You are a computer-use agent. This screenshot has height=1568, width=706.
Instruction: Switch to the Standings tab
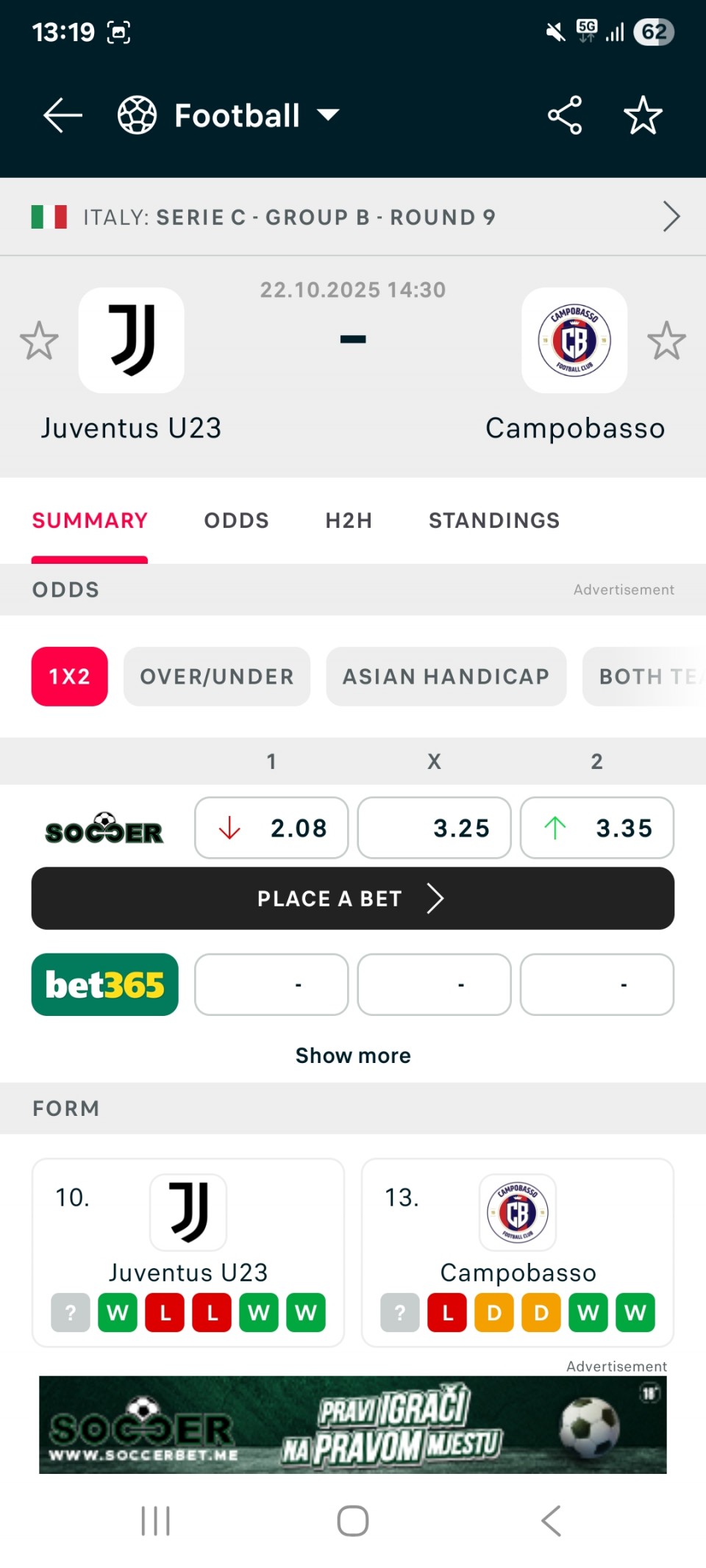point(494,520)
